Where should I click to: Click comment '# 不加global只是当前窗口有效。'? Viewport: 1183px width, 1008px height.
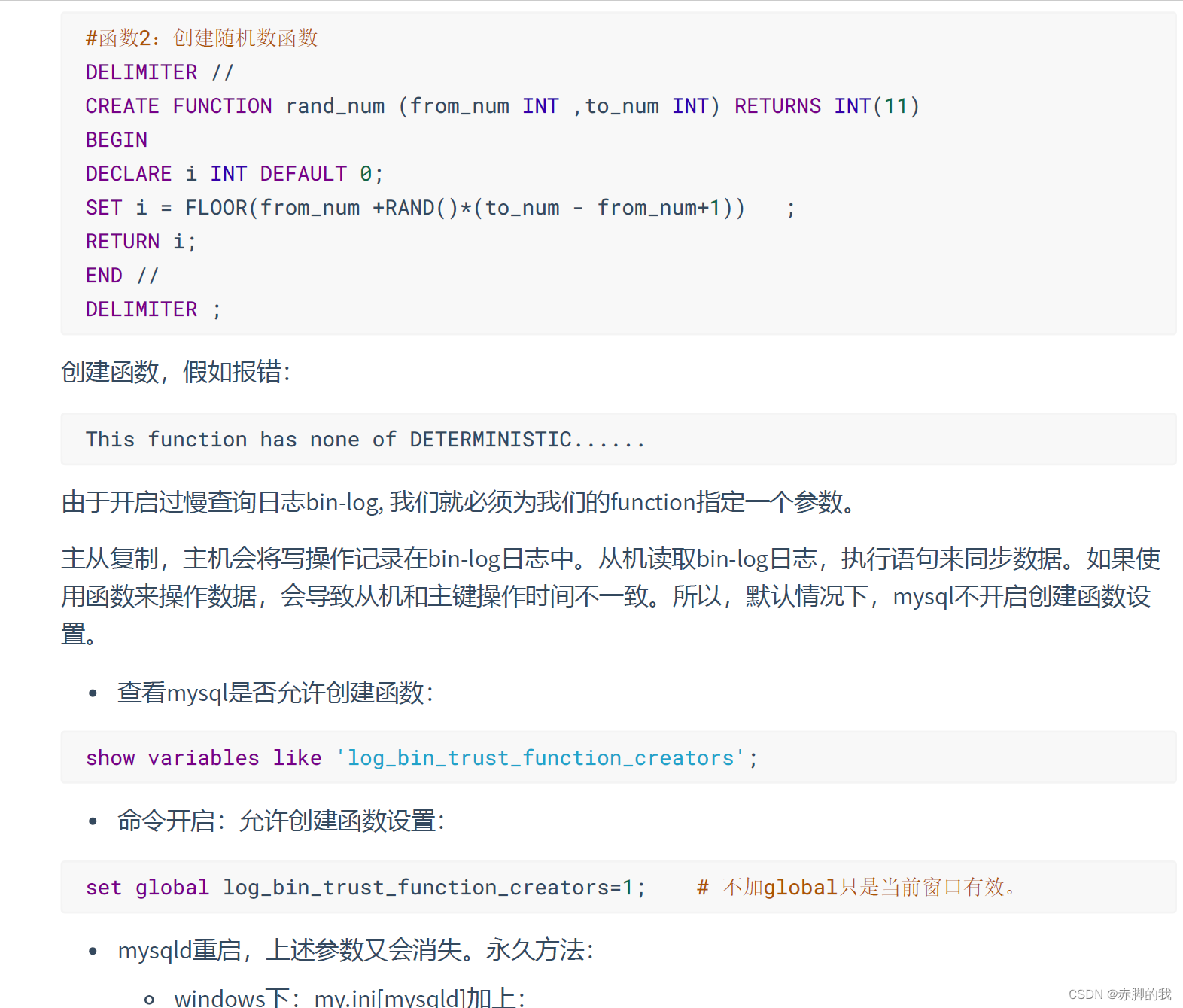coord(856,887)
